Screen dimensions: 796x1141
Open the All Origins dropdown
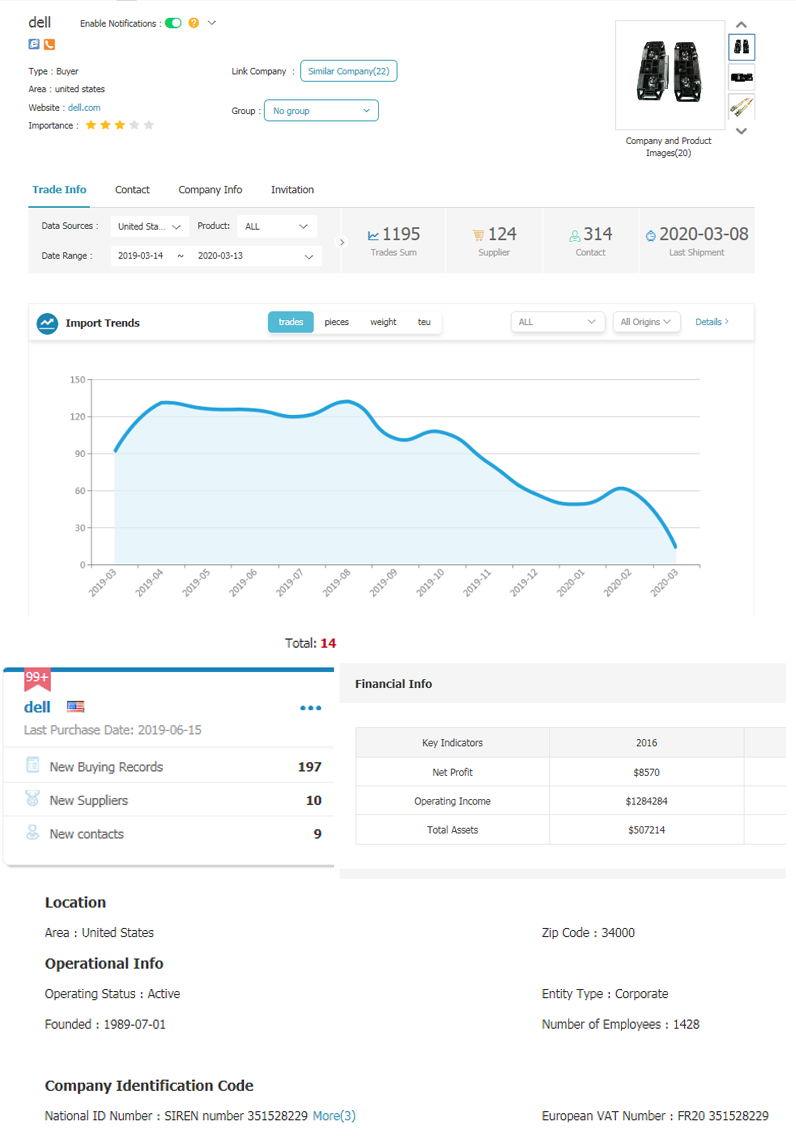pos(646,322)
